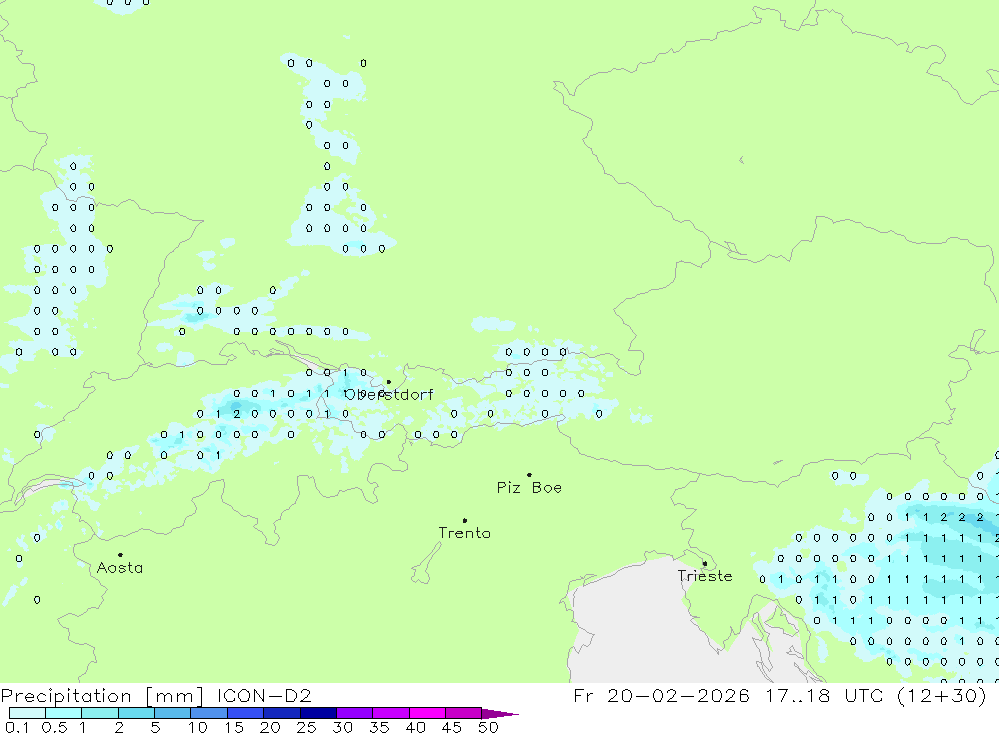Select the 0.5–1 mm legend color swatch
This screenshot has height=733, width=1000.
tap(64, 713)
